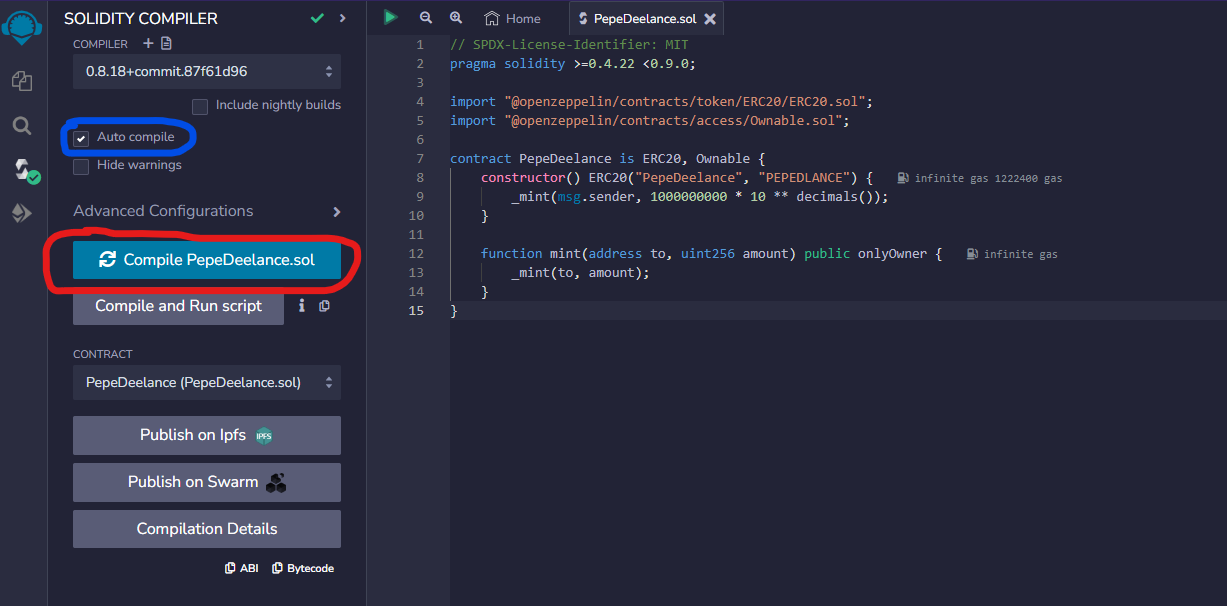Copy the Bytecode to clipboard

pyautogui.click(x=303, y=568)
